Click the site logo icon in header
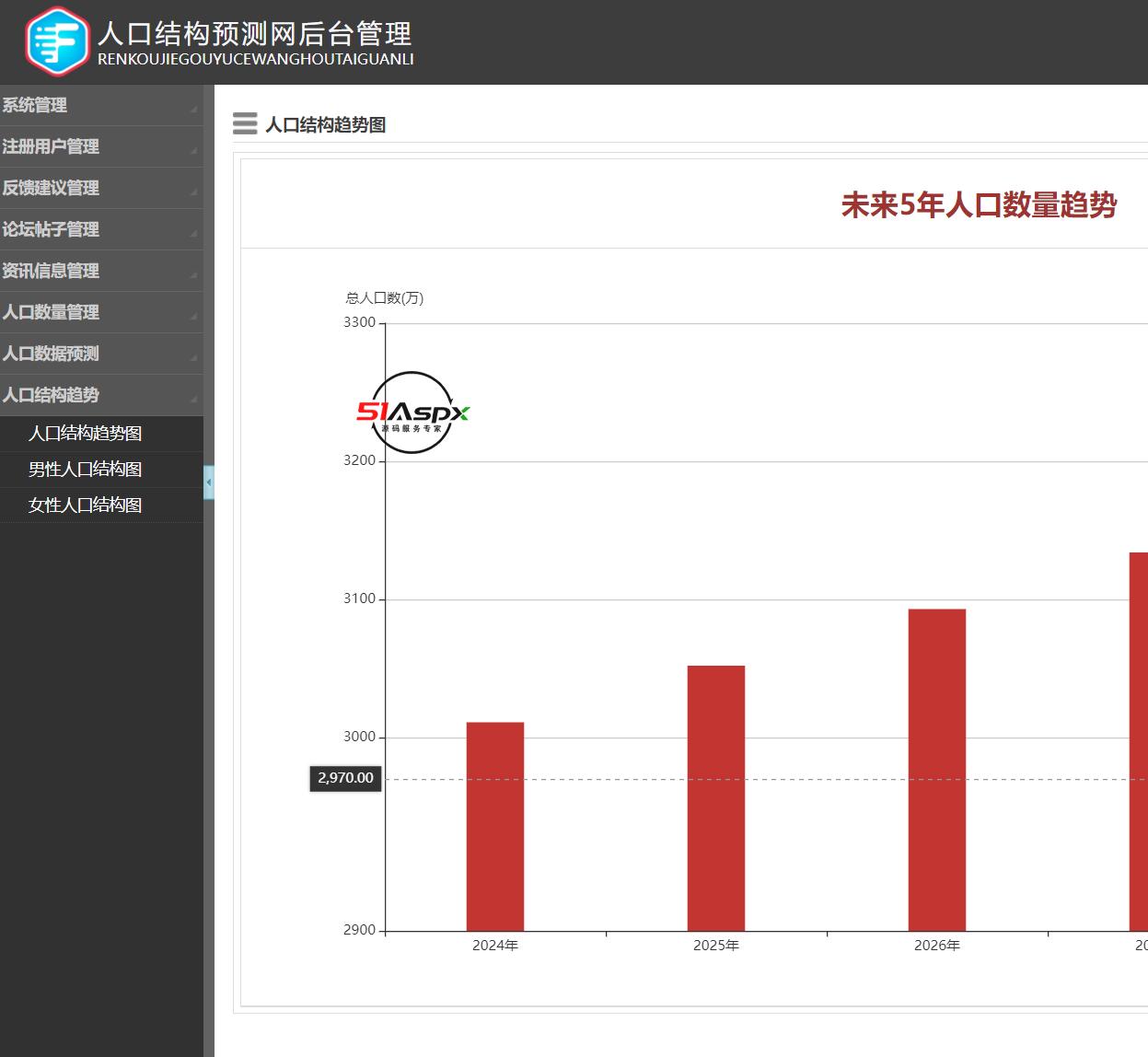 pos(57,41)
